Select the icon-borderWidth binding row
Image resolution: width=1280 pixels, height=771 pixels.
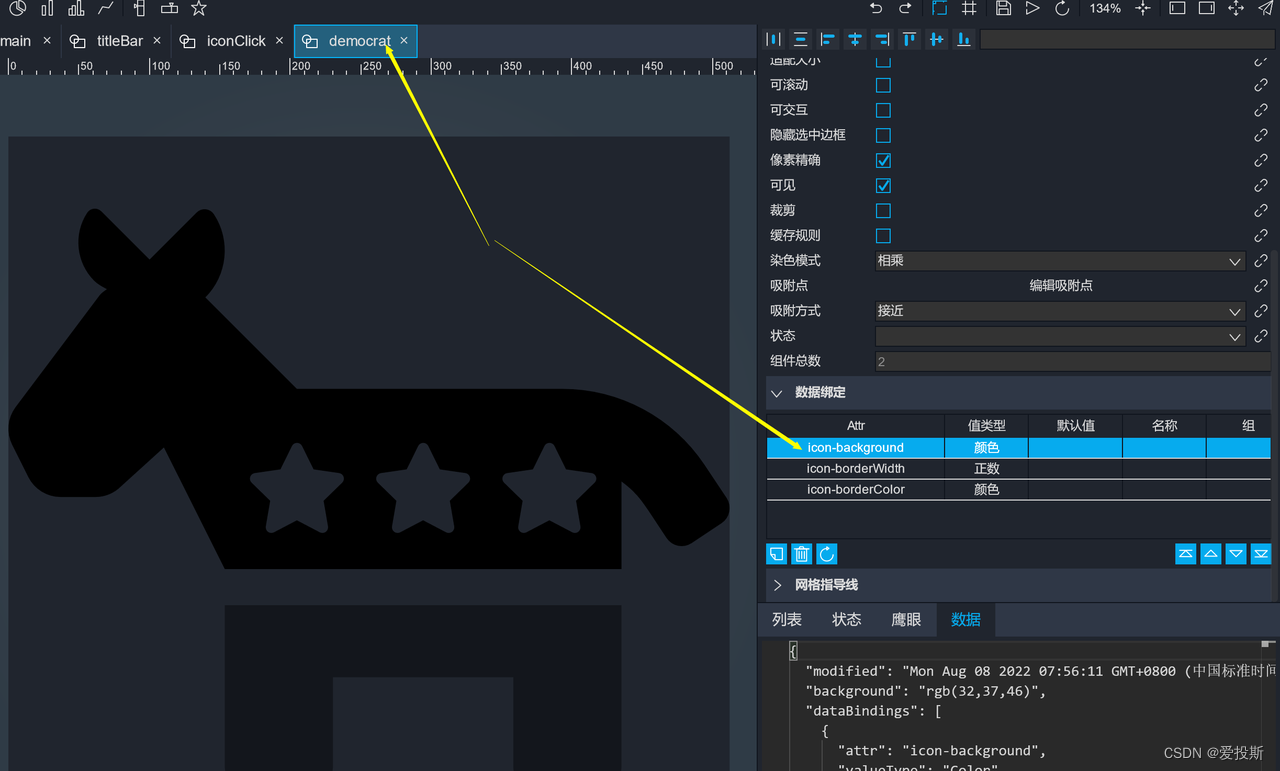1018,469
